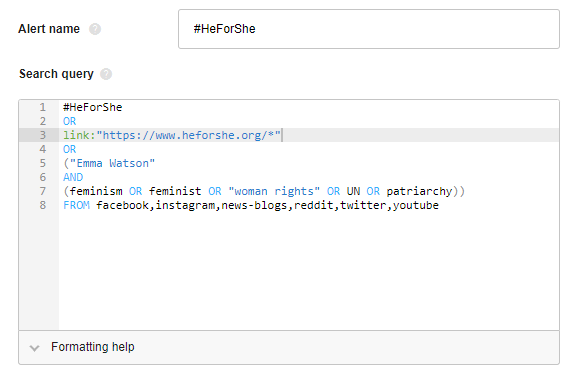Click line number 8 in the gutter
This screenshot has width=571, height=375.
point(43,205)
